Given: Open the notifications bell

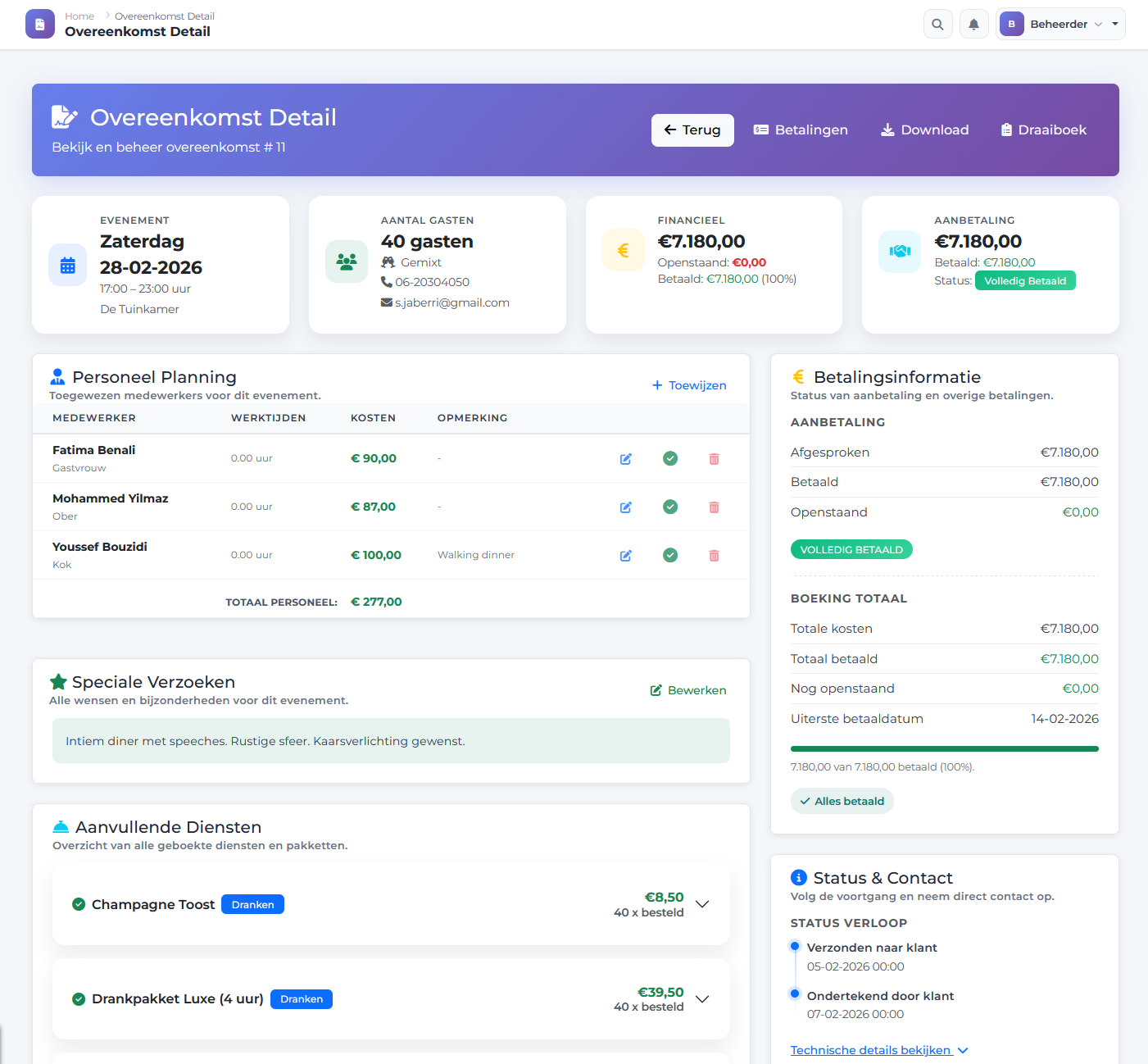Looking at the screenshot, I should click(973, 25).
